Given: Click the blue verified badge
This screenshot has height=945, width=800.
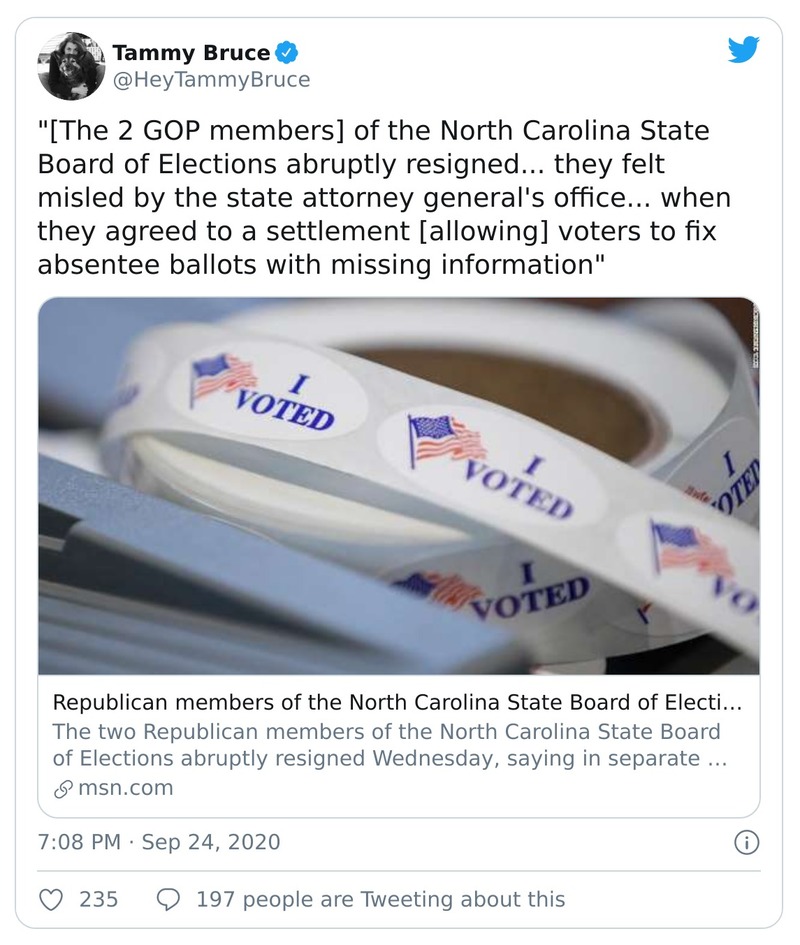Looking at the screenshot, I should [x=287, y=52].
